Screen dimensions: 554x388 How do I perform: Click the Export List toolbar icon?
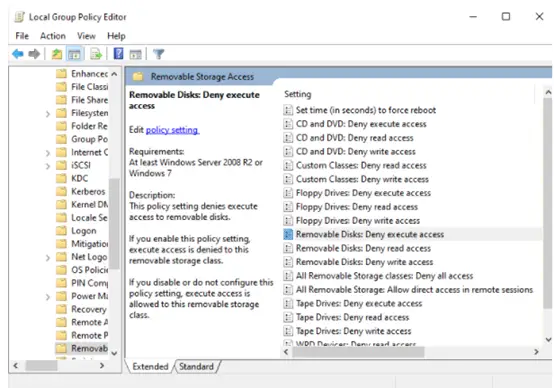pyautogui.click(x=96, y=54)
